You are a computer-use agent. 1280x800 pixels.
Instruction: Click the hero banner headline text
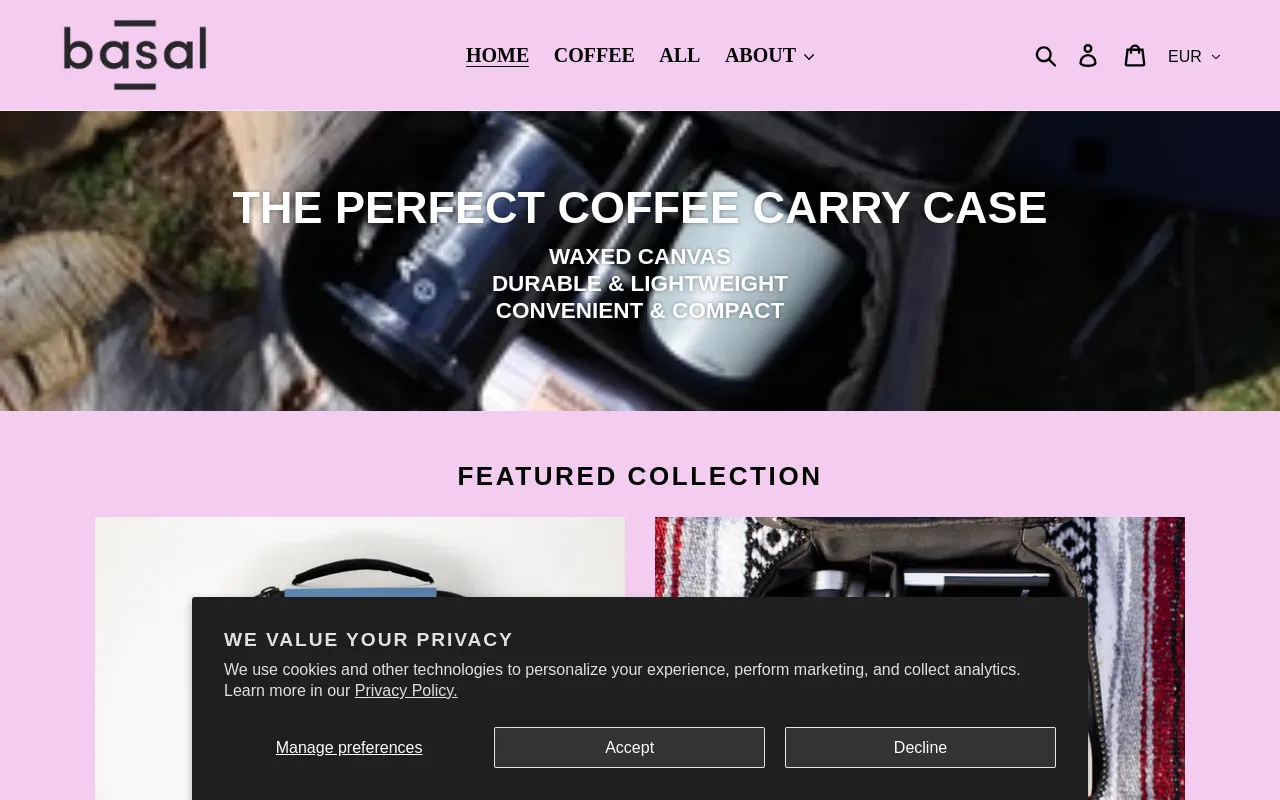pos(640,208)
